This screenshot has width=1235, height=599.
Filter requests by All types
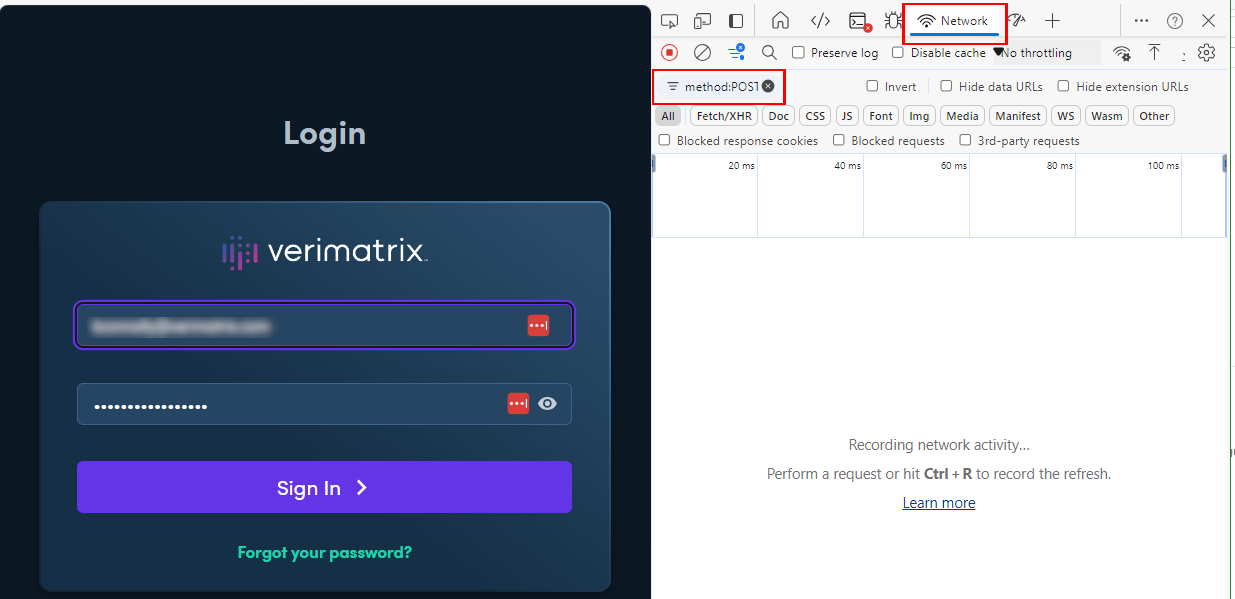point(668,116)
